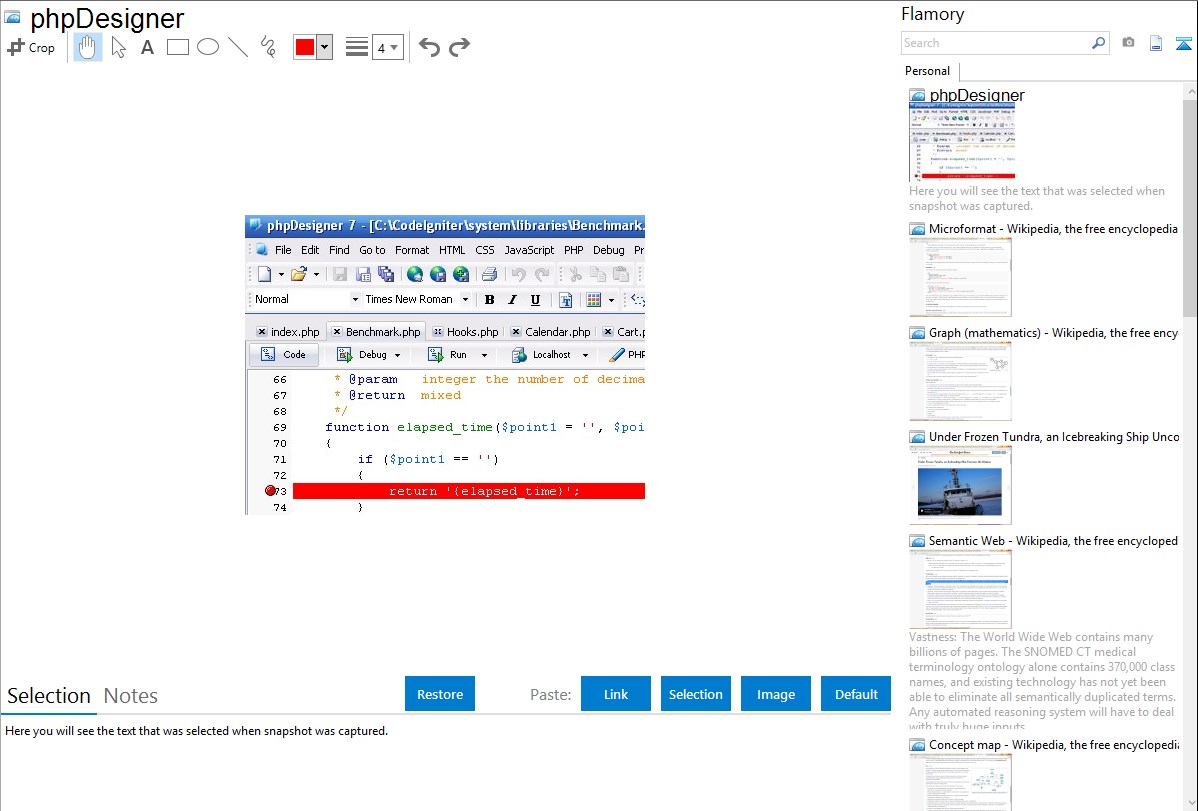This screenshot has width=1198, height=811.
Task: Click New file icon in captured phpDesigner
Action: click(264, 274)
